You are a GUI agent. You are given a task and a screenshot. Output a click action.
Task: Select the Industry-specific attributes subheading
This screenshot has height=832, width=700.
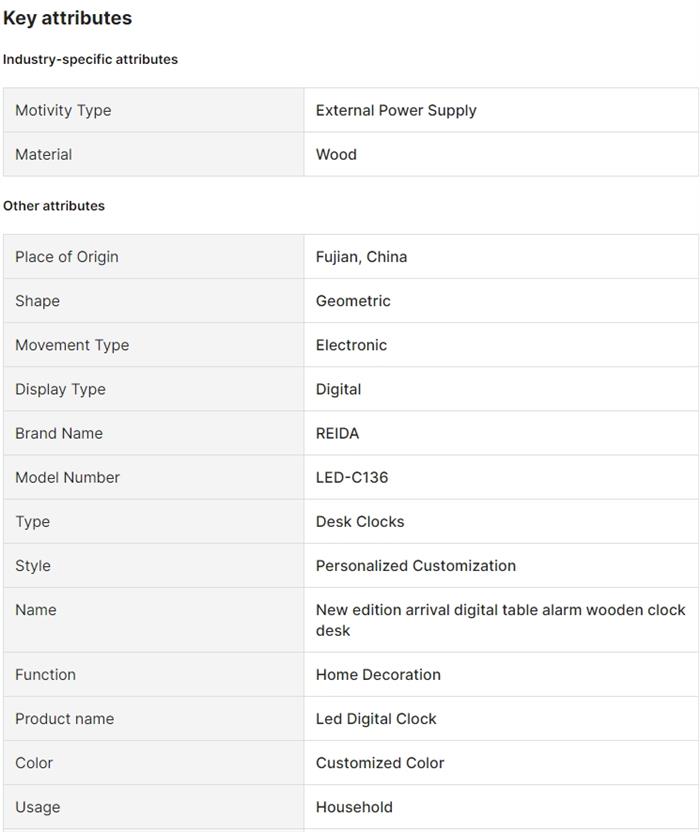[x=90, y=59]
